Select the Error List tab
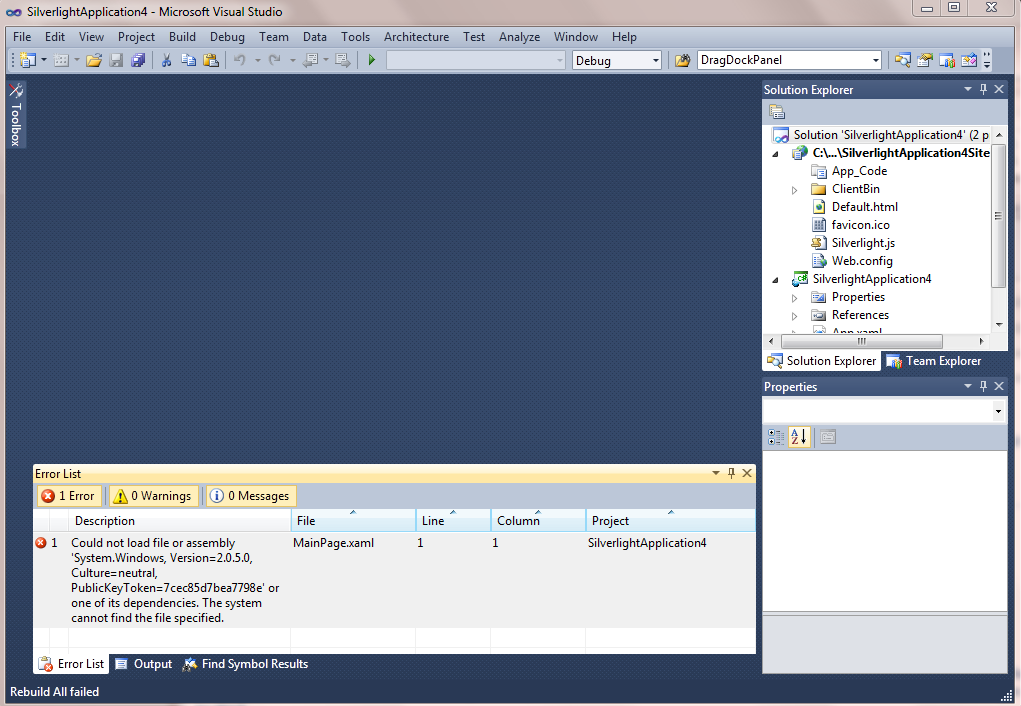 click(x=72, y=664)
